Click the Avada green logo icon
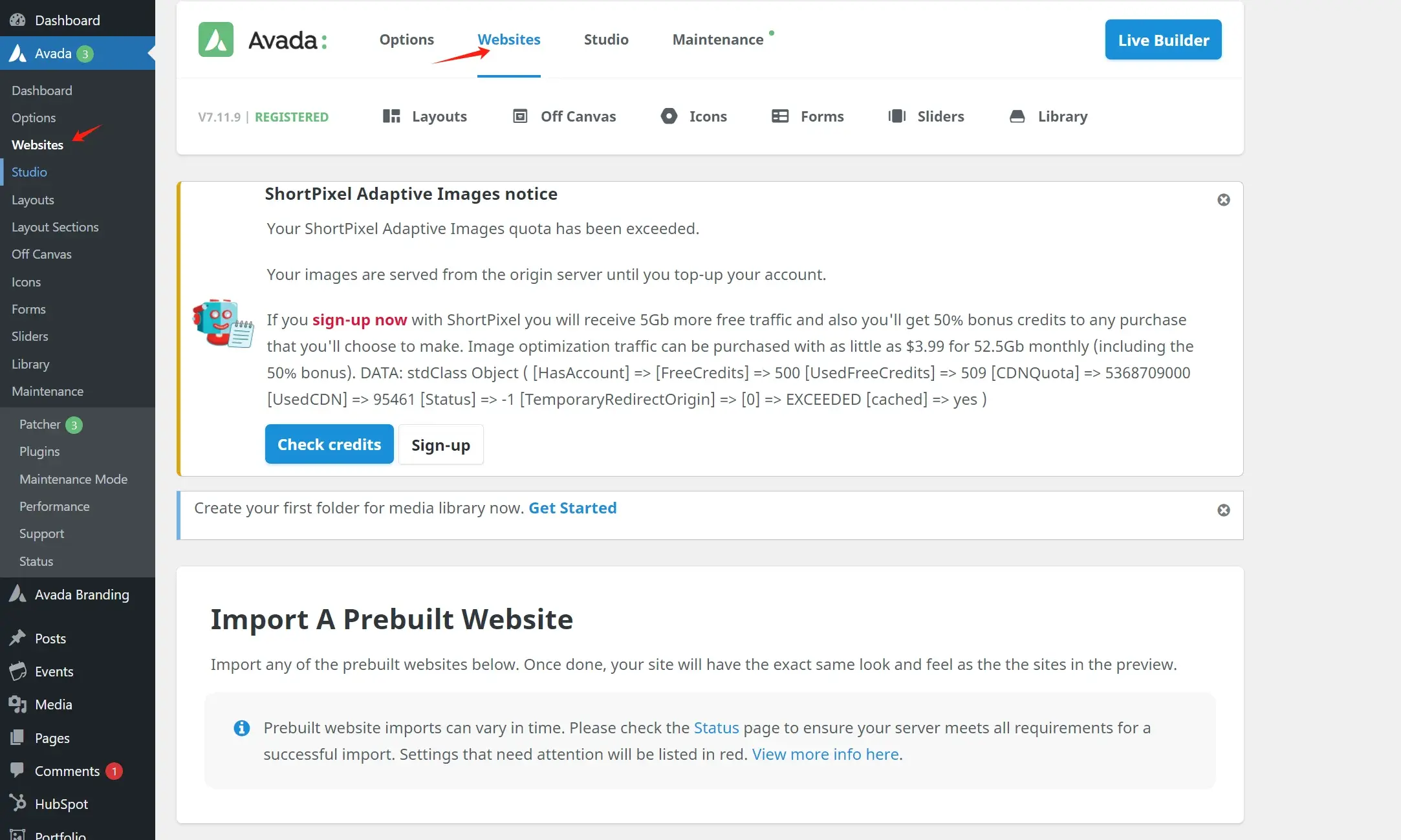 coord(215,39)
